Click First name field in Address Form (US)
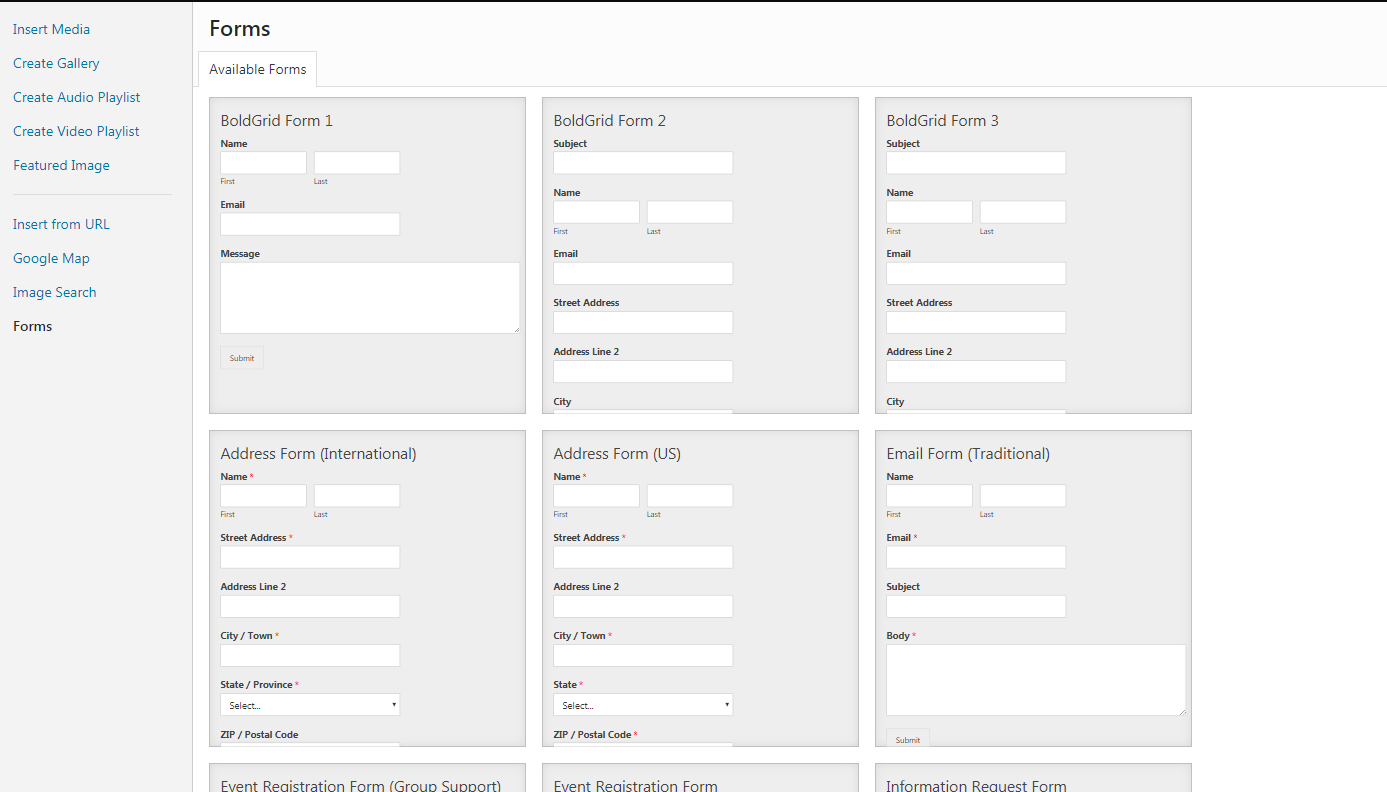The image size is (1387, 792). [x=596, y=496]
